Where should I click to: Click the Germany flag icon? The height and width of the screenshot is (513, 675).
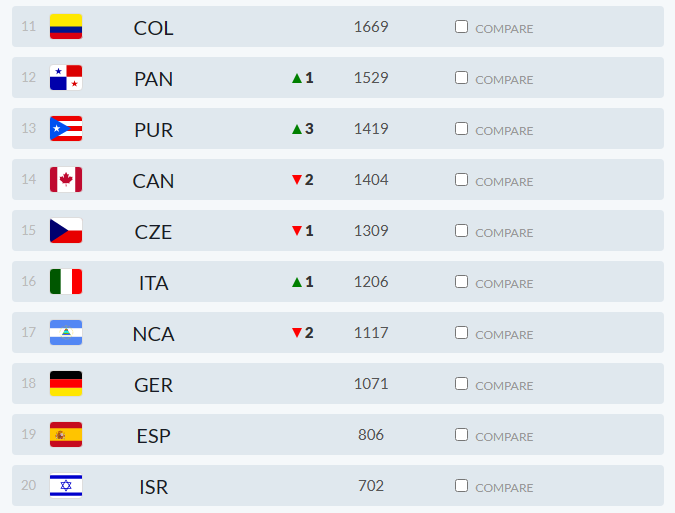tap(66, 384)
